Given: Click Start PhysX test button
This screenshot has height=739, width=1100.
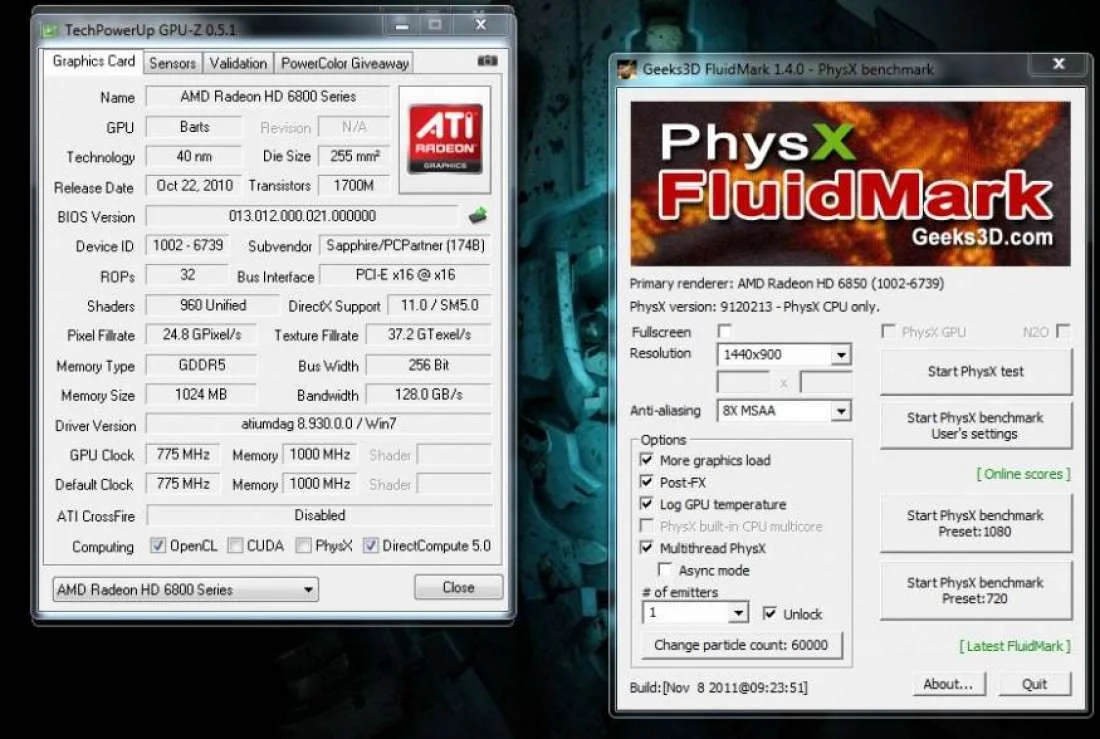Looking at the screenshot, I should 976,371.
